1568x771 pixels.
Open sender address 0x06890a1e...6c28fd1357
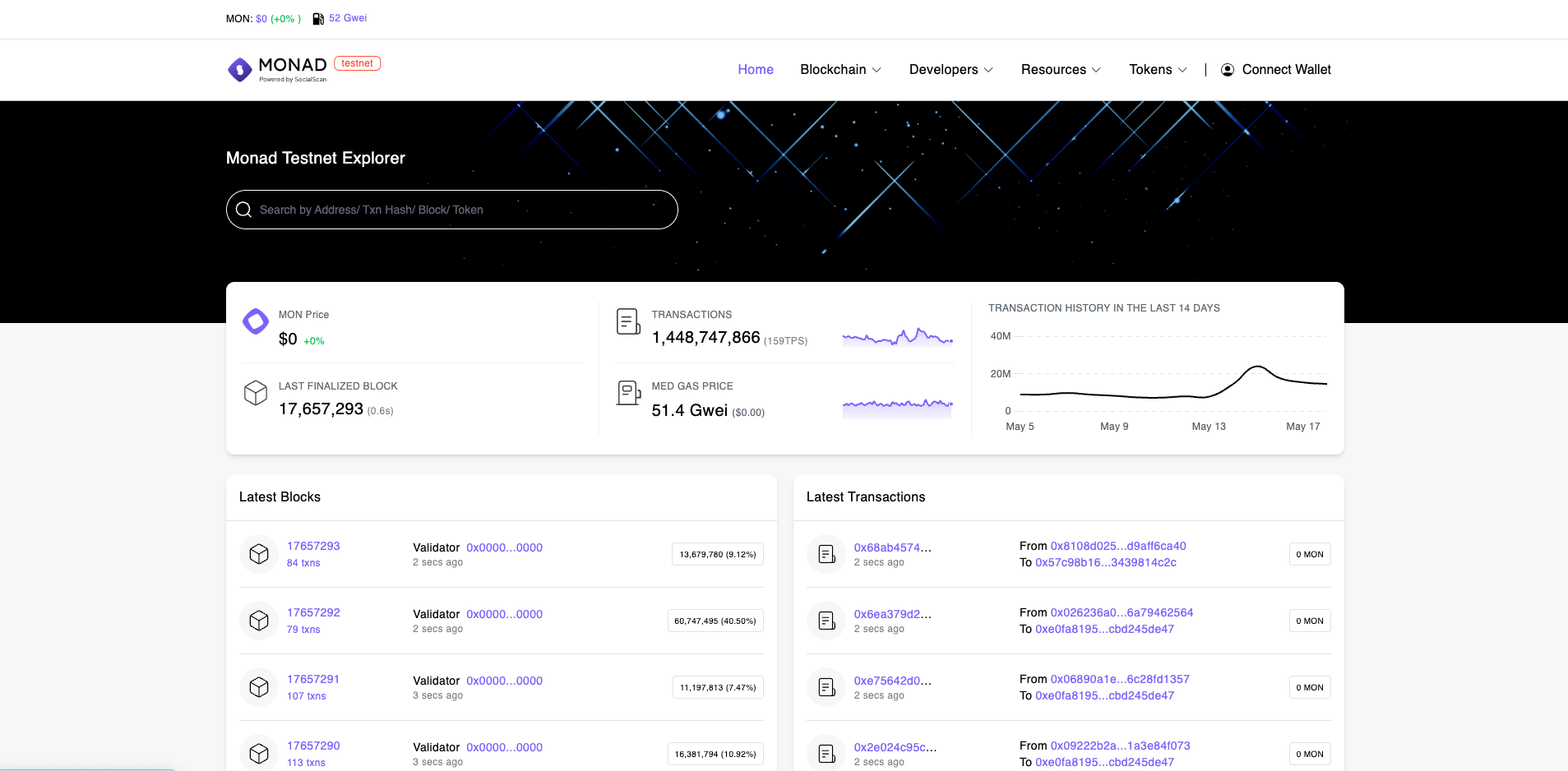click(1120, 679)
